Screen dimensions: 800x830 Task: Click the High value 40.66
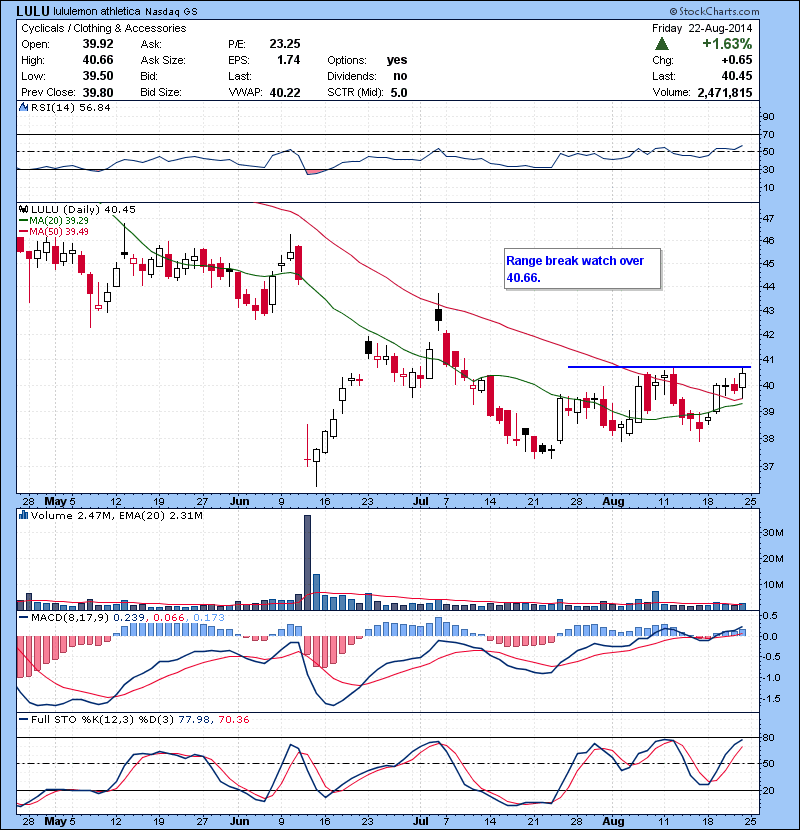coord(98,60)
